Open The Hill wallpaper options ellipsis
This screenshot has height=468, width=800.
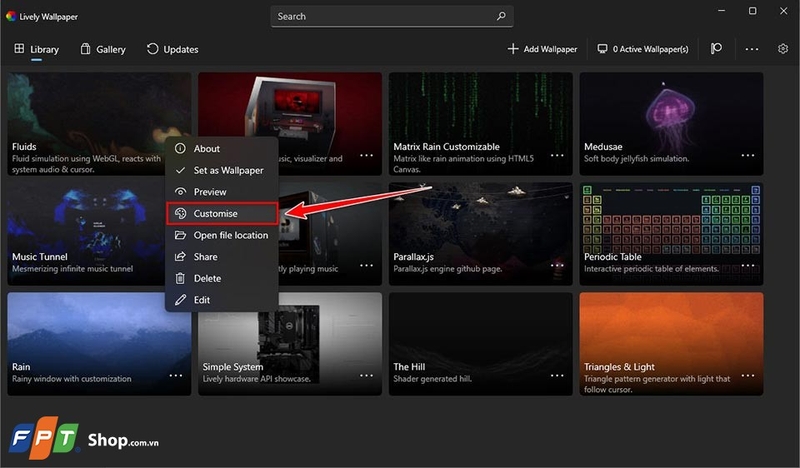[557, 376]
